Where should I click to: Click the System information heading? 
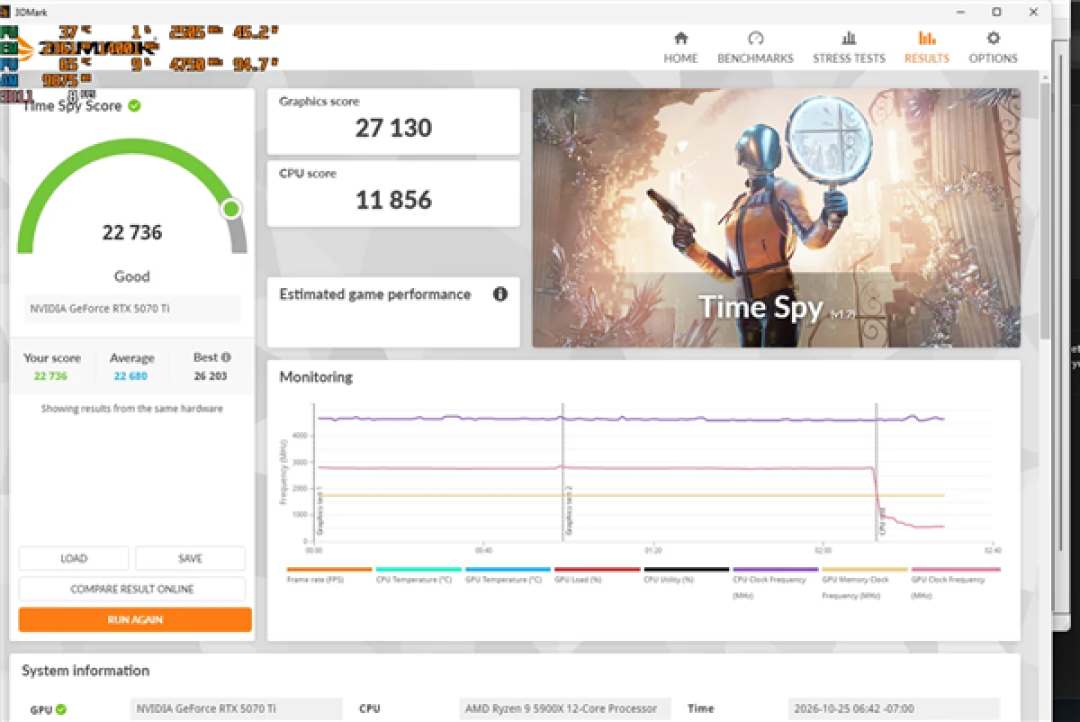pos(85,670)
